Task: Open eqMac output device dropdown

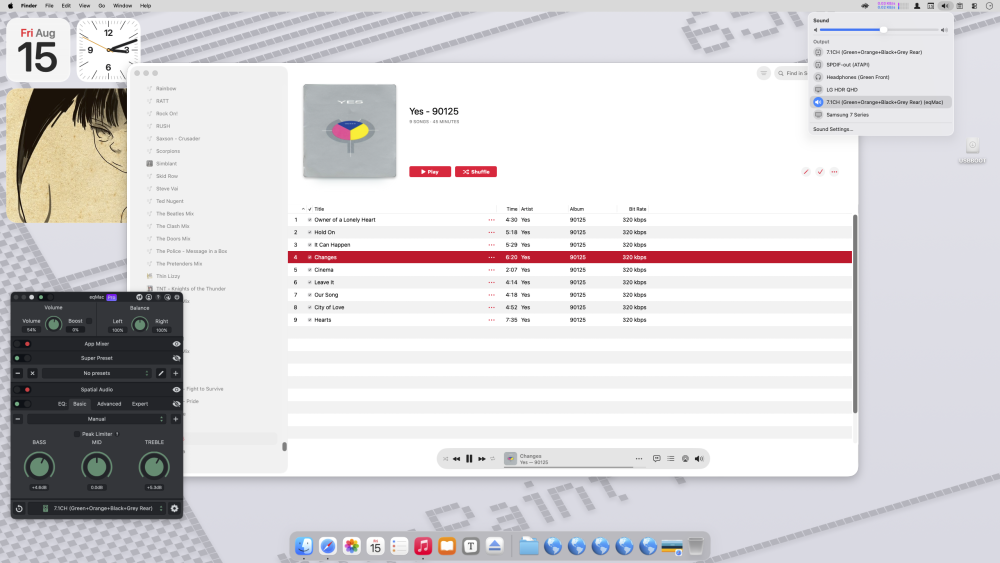Action: click(x=97, y=508)
